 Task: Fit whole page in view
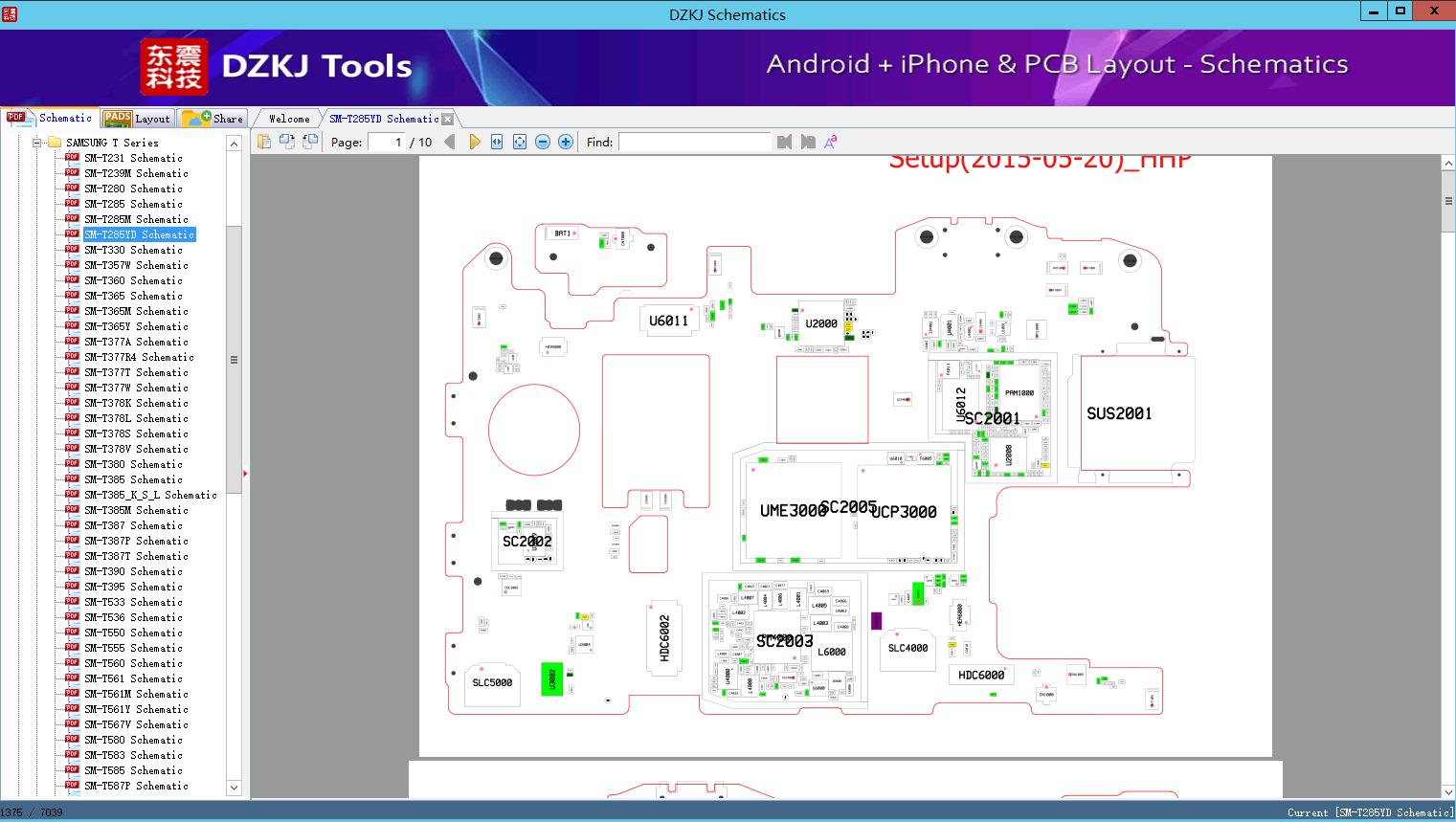pos(520,142)
